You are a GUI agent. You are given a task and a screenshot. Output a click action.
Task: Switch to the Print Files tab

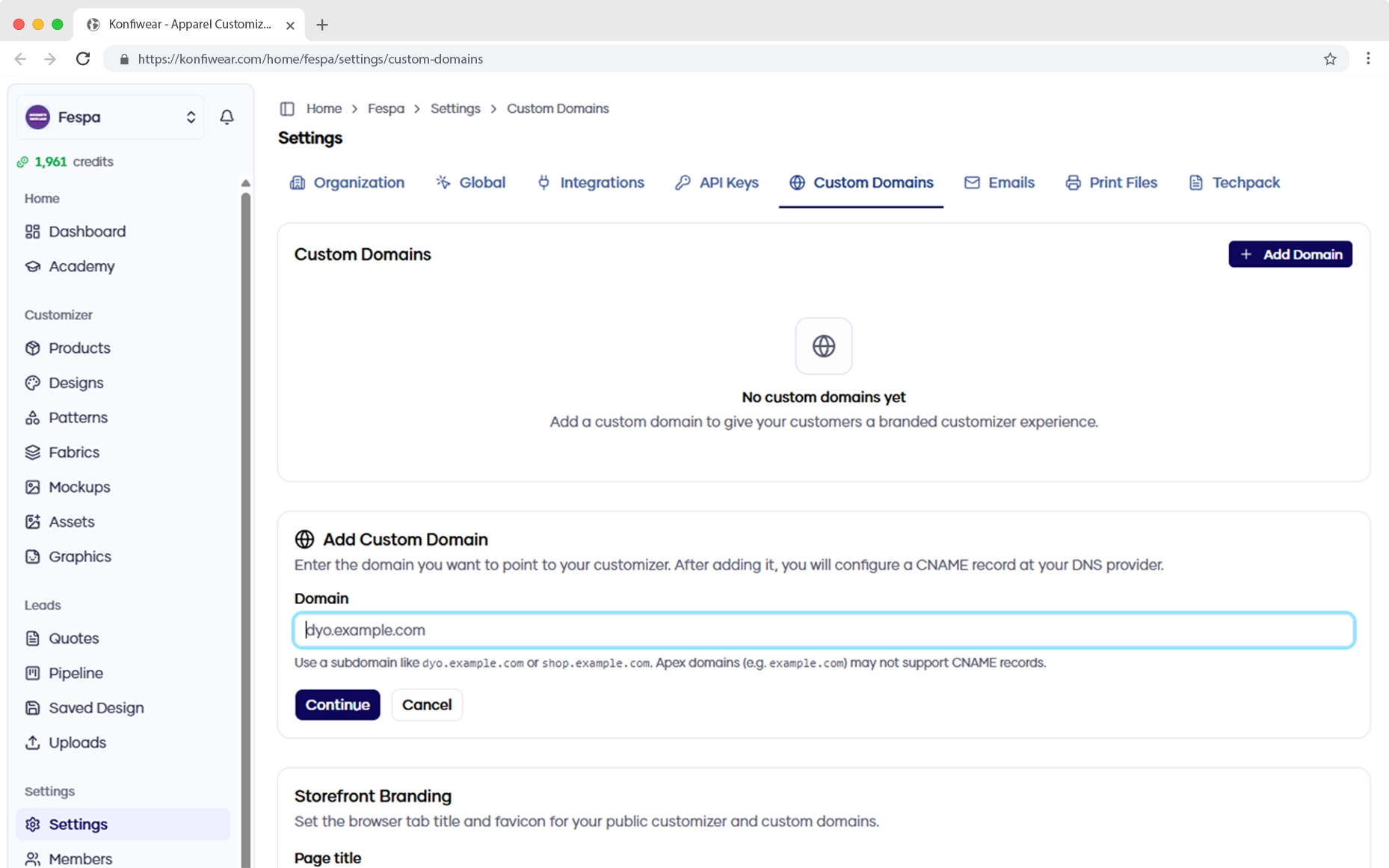1112,182
